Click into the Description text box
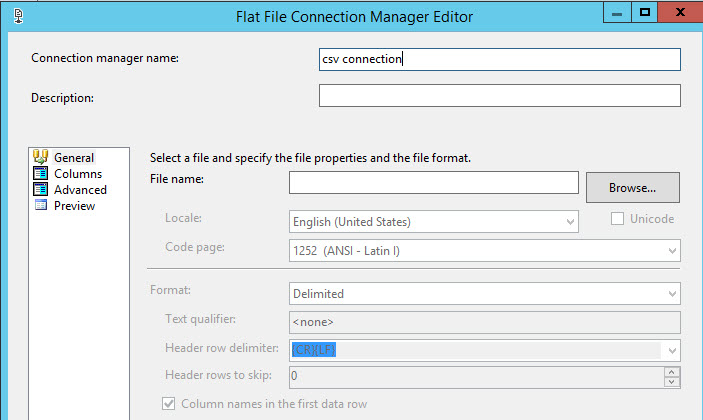This screenshot has height=420, width=703. pyautogui.click(x=499, y=96)
